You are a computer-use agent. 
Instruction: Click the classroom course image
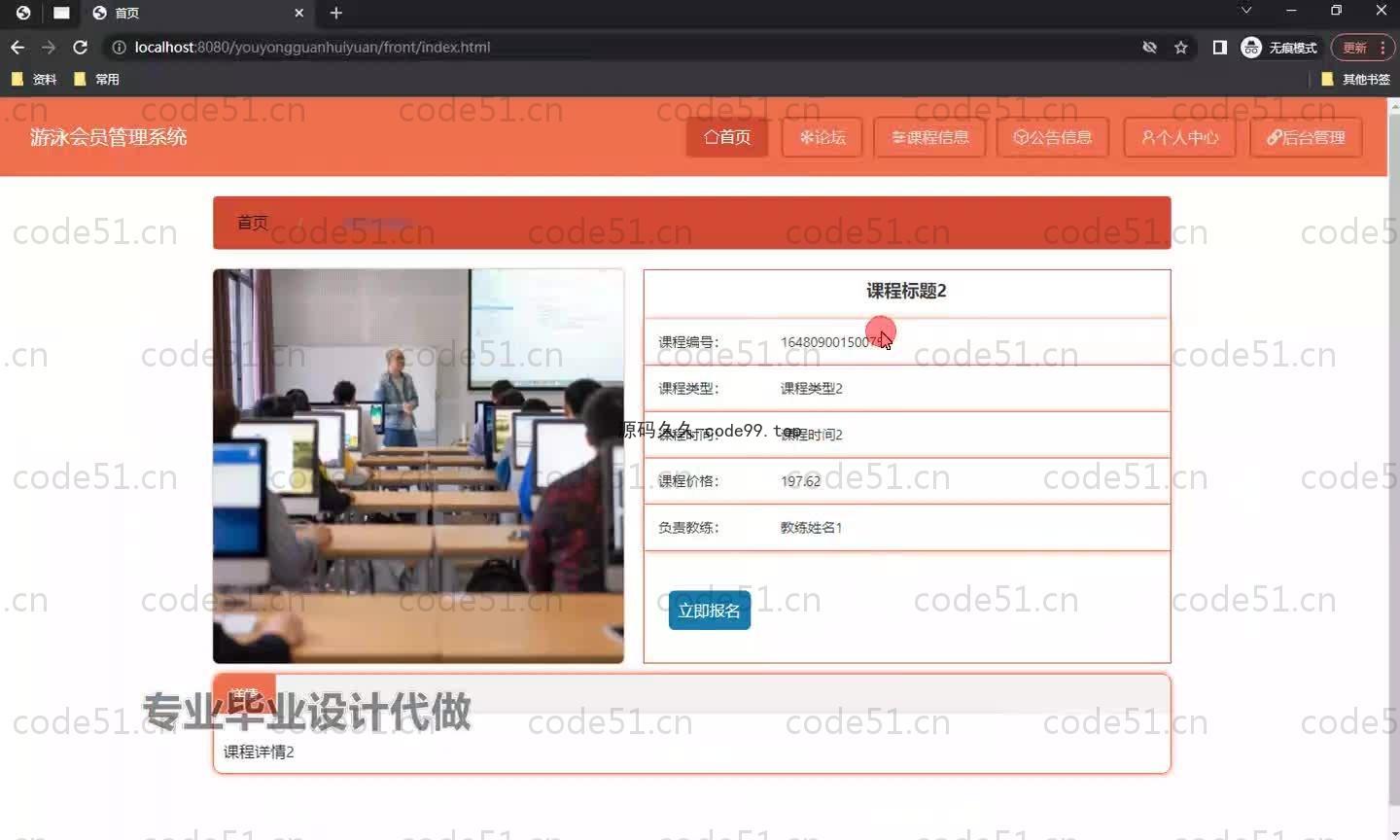pyautogui.click(x=418, y=467)
